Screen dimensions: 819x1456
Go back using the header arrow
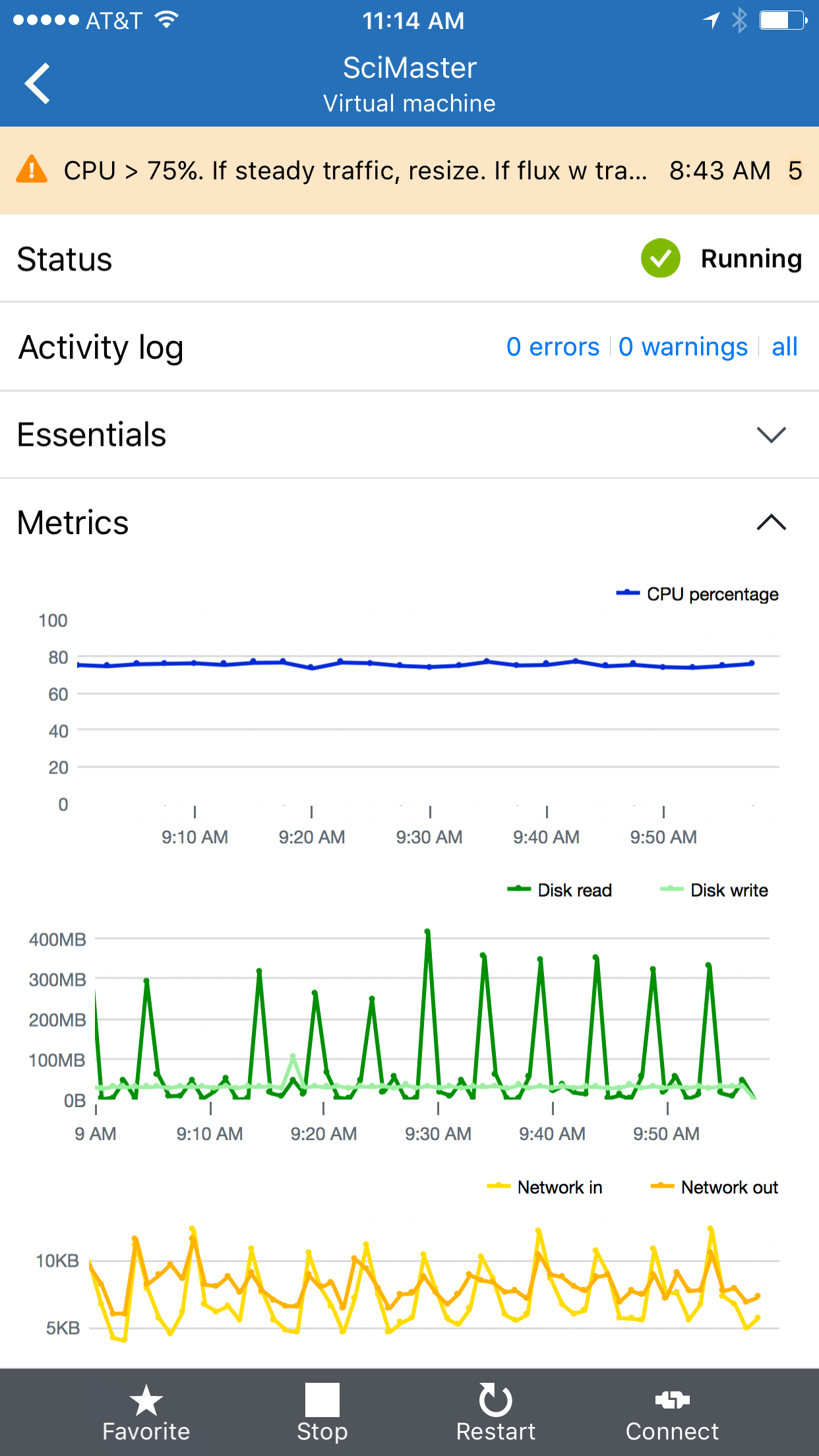pos(38,84)
